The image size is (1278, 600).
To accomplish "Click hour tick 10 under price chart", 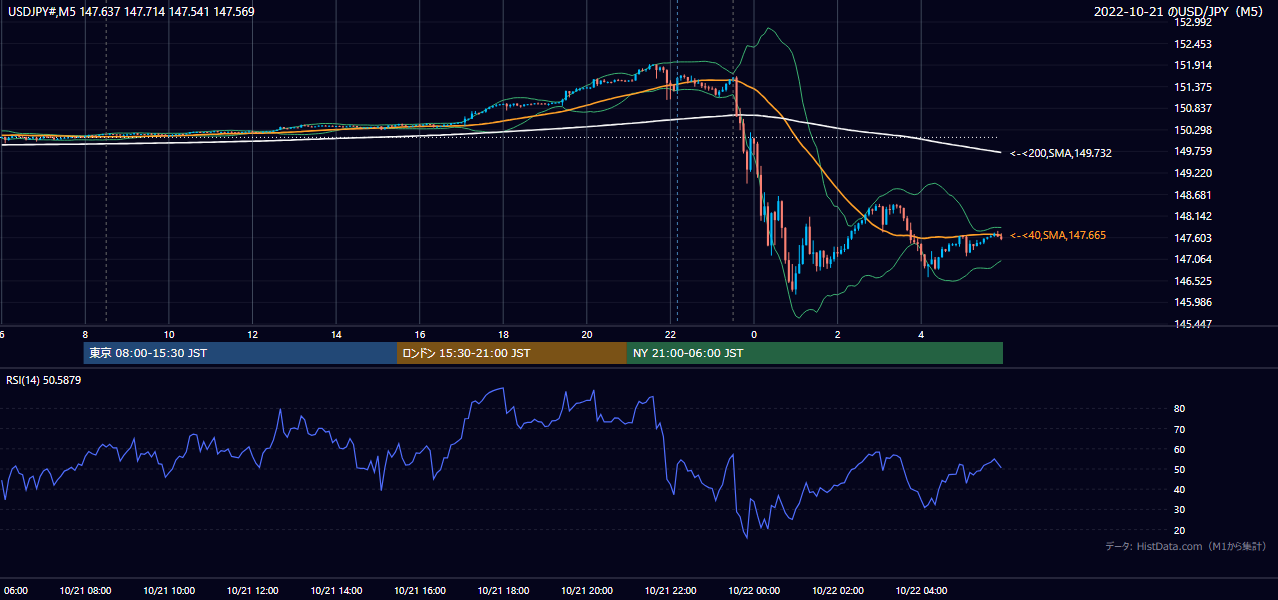I will tap(169, 334).
